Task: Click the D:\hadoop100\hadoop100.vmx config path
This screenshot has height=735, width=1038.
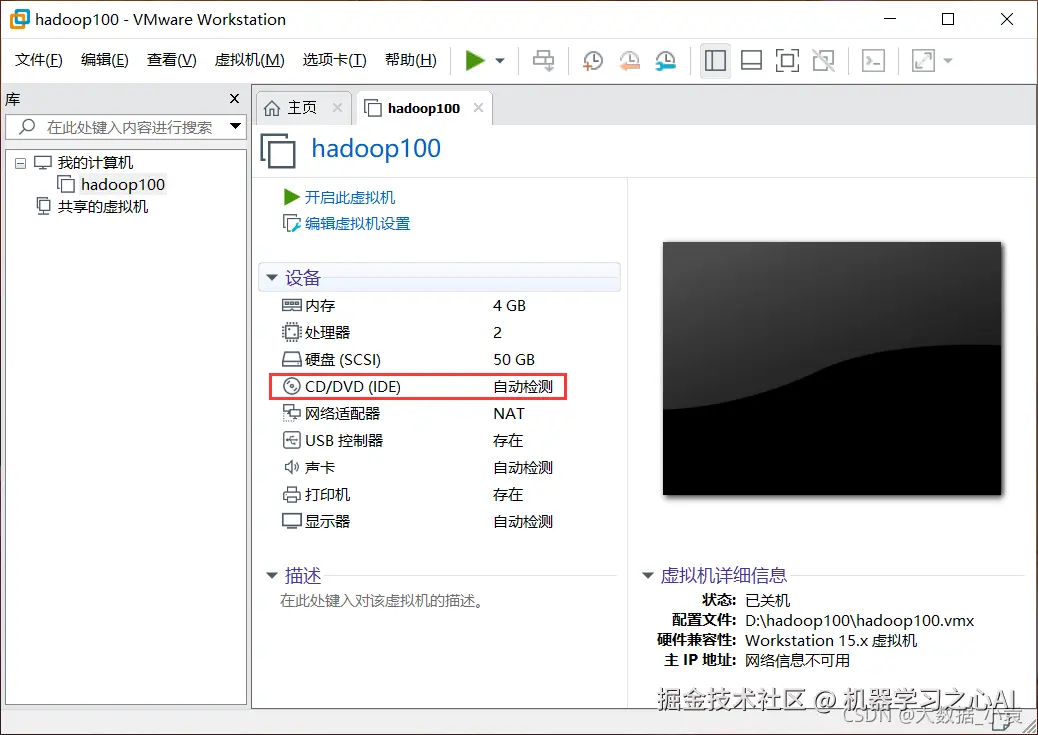Action: point(859,620)
